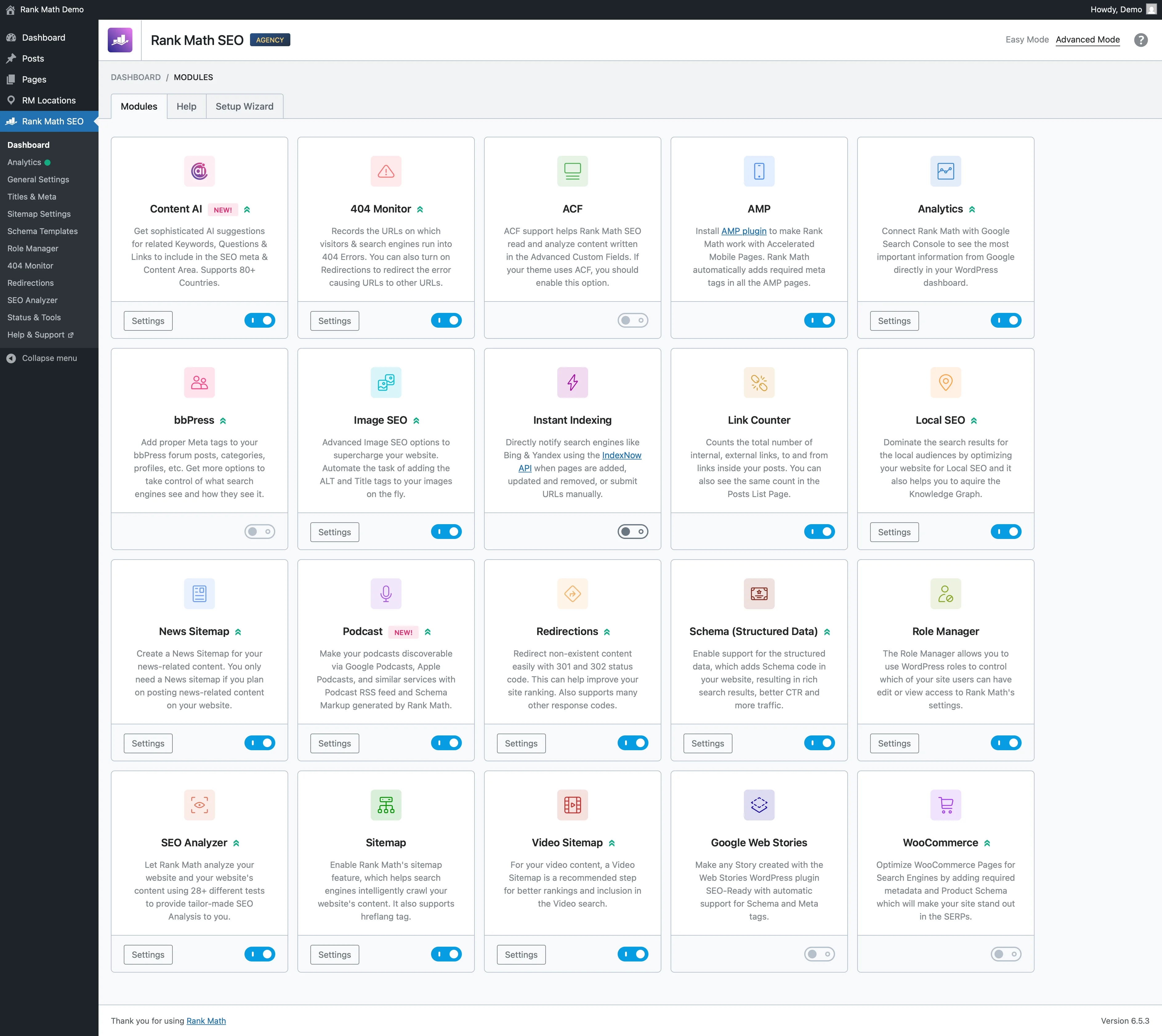1162x1036 pixels.
Task: Open Settings for 404 Monitor module
Action: 335,321
